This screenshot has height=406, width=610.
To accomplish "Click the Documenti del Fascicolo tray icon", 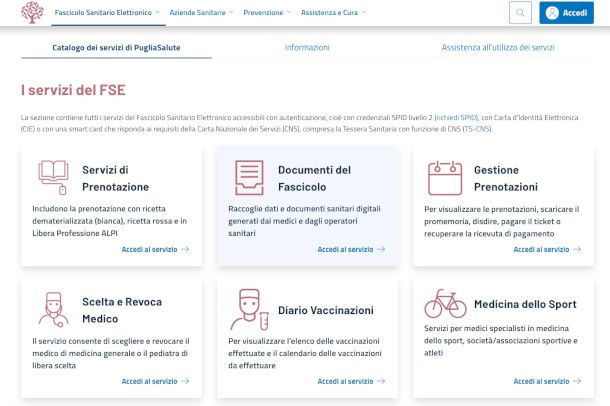I will coord(249,177).
